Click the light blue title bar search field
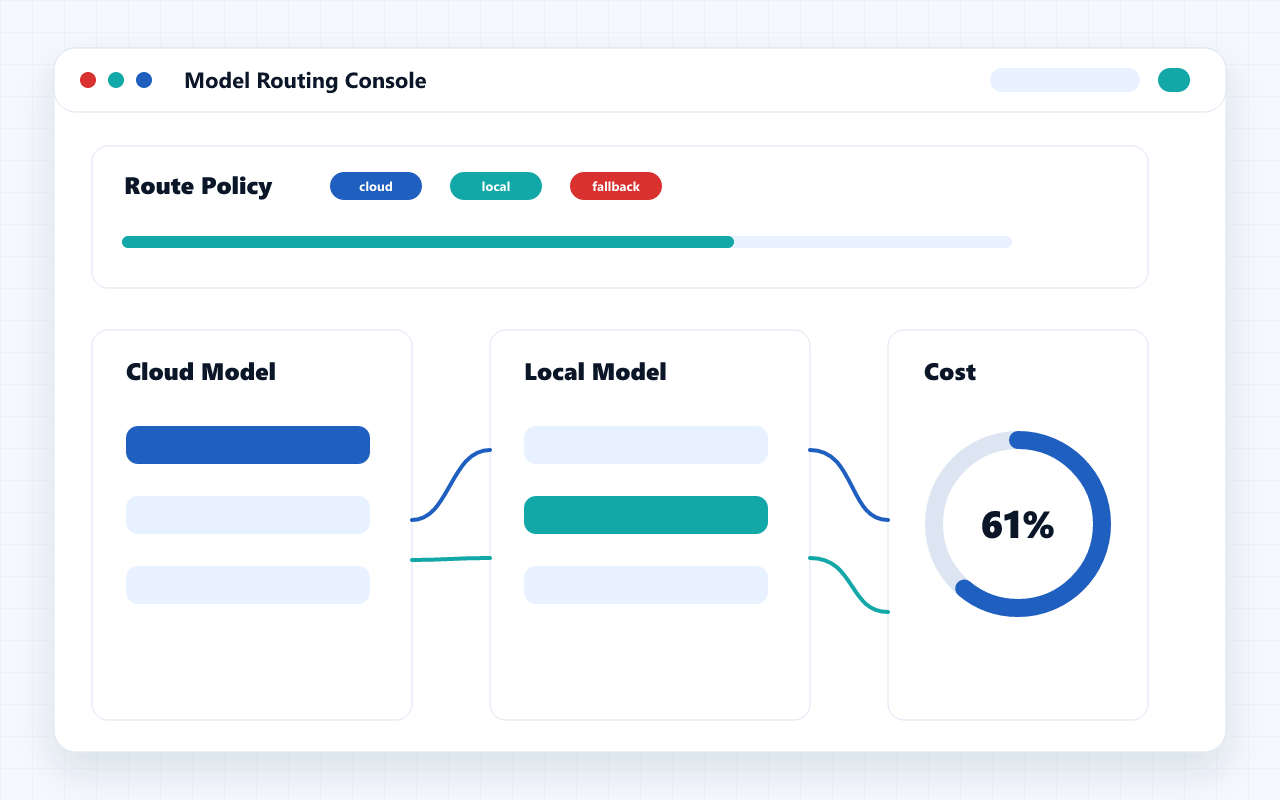The width and height of the screenshot is (1280, 800). 1065,80
